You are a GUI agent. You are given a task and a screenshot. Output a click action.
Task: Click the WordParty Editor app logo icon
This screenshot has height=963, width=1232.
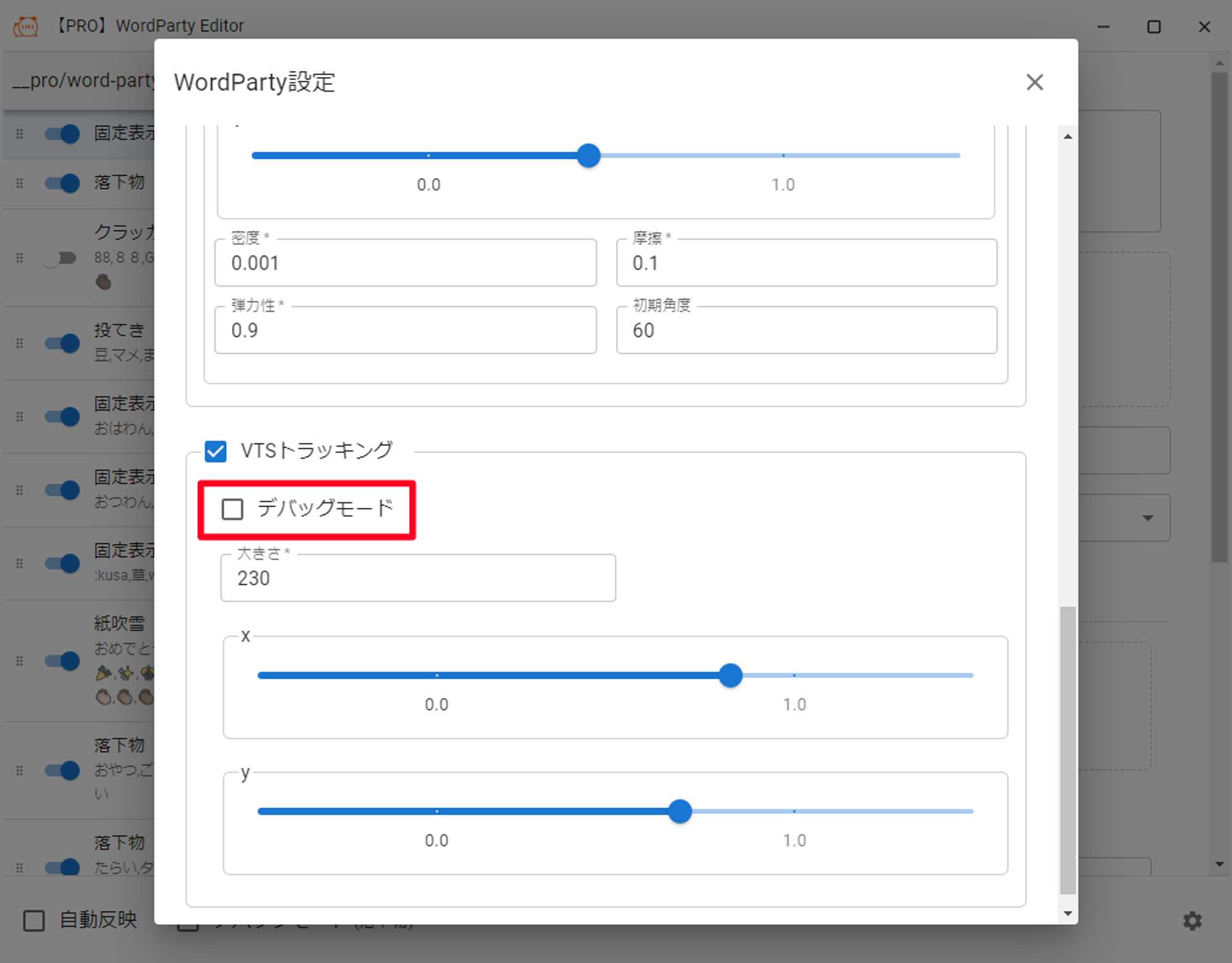coord(26,26)
